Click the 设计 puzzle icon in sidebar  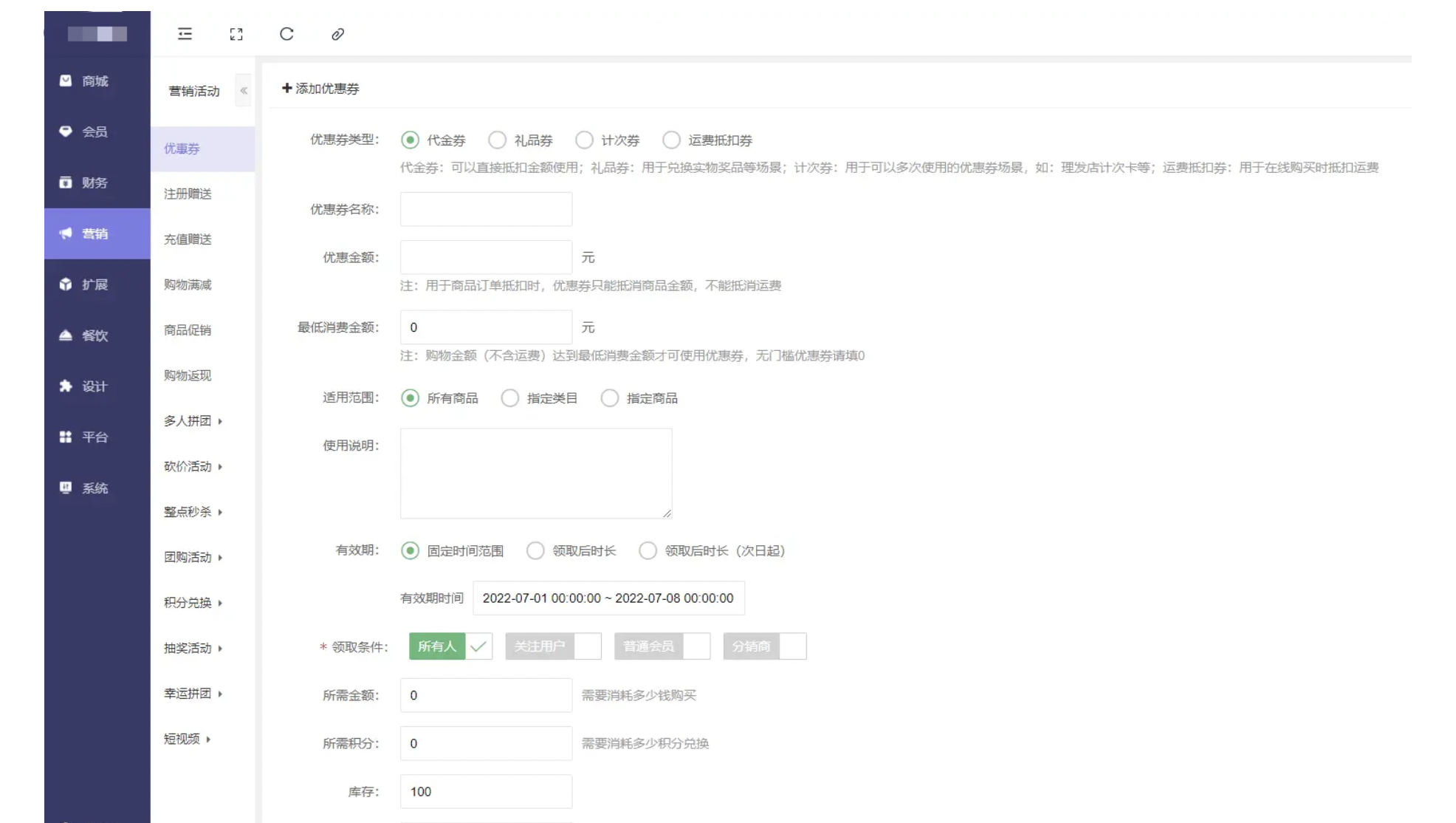click(x=66, y=386)
